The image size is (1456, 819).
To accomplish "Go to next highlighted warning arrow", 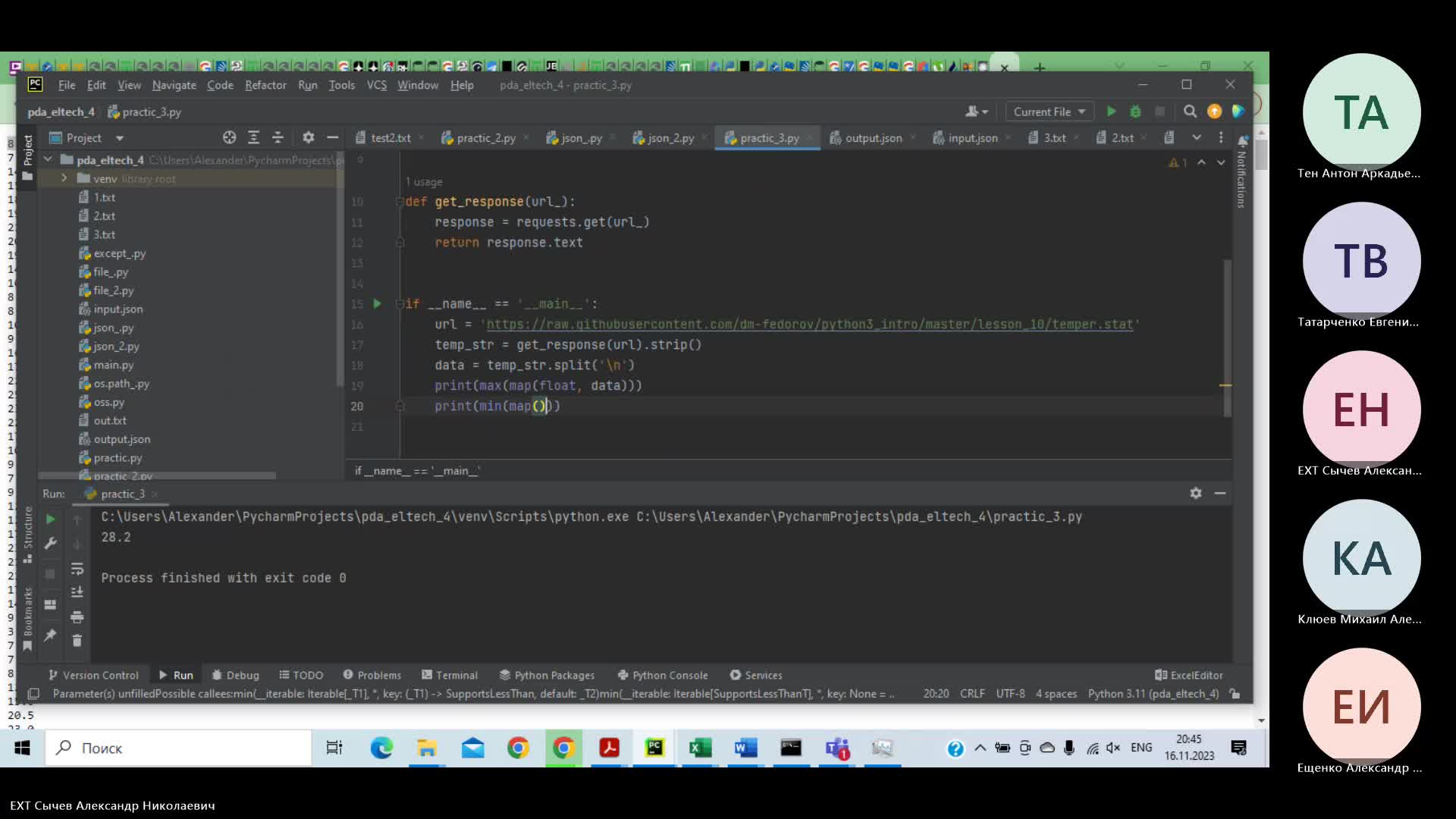I will 1221,162.
